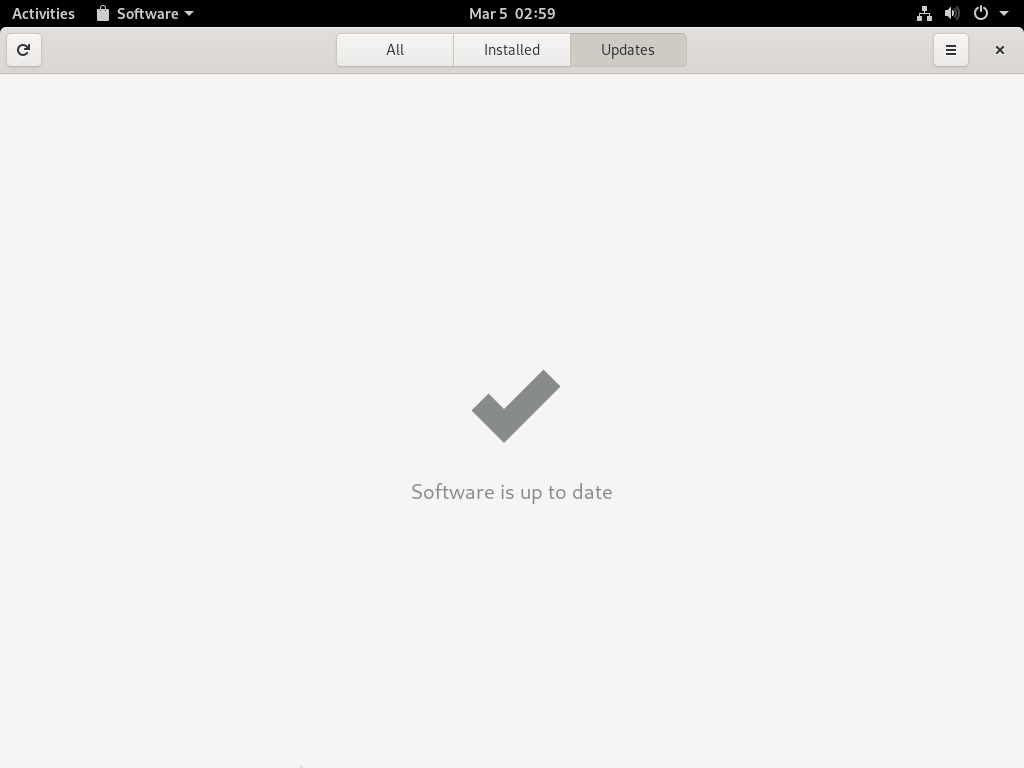1024x768 pixels.
Task: Click the "Software is up to date" text
Action: click(512, 492)
